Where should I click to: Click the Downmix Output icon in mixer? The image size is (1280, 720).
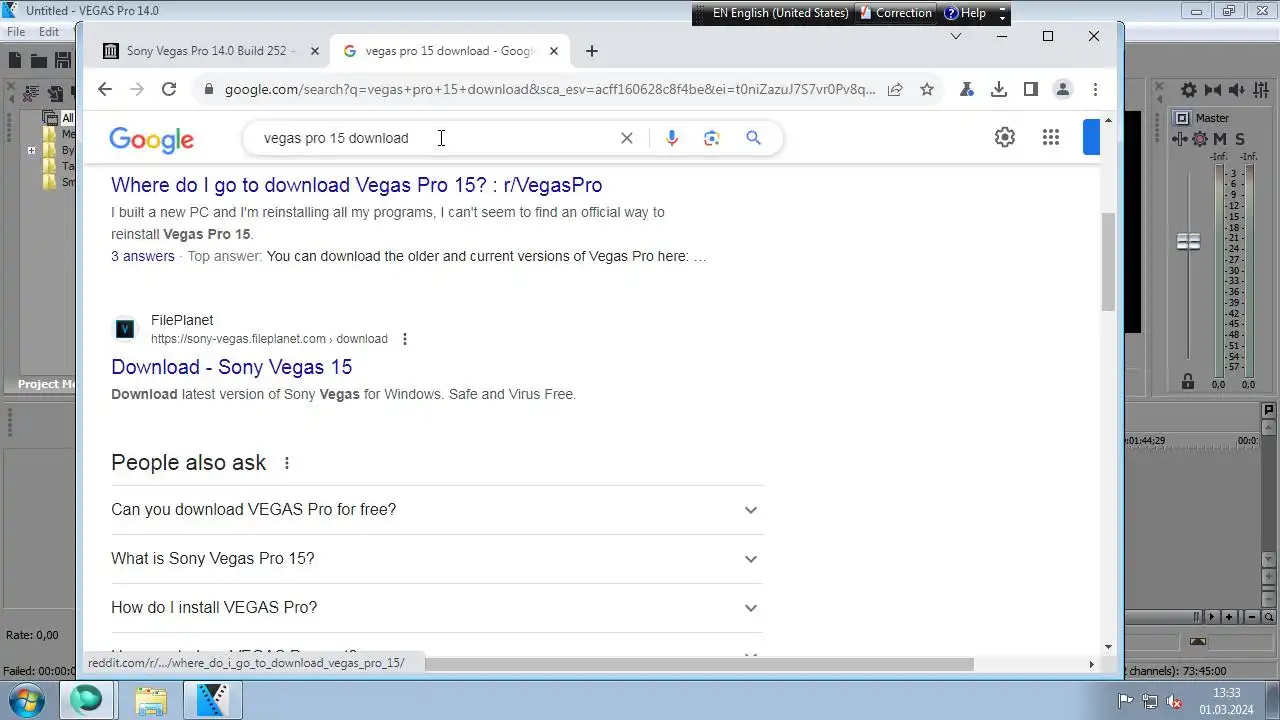pos(1213,90)
